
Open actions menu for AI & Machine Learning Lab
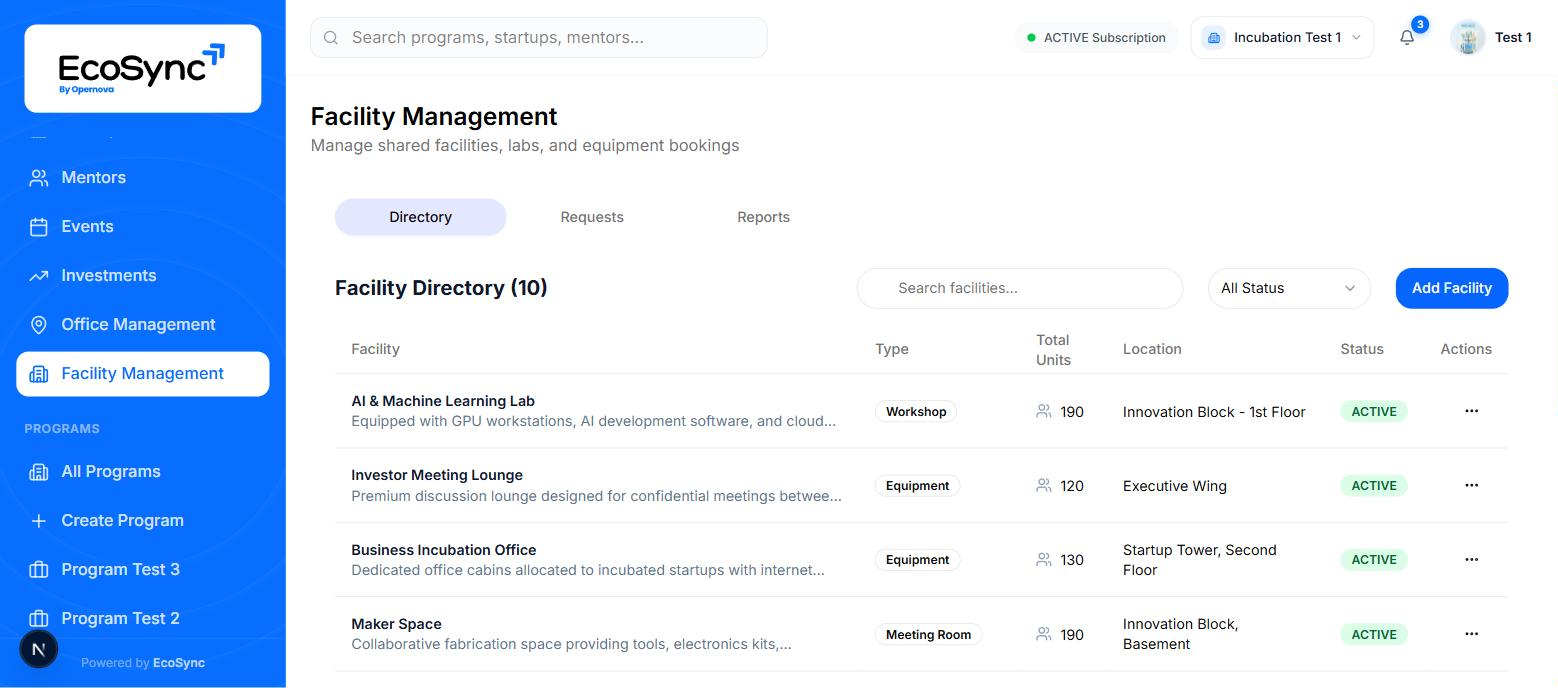(1471, 411)
